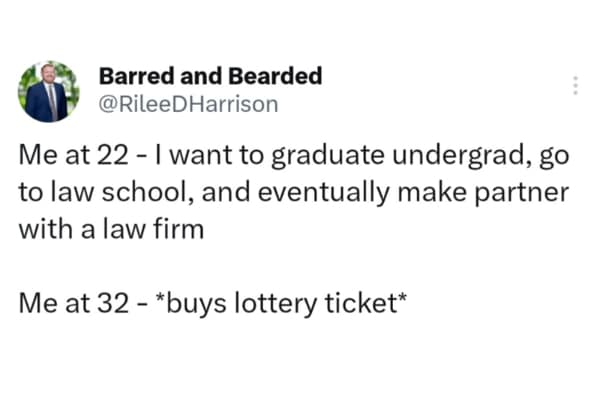
Task: Click the word "Barred" in the name
Action: pos(135,76)
